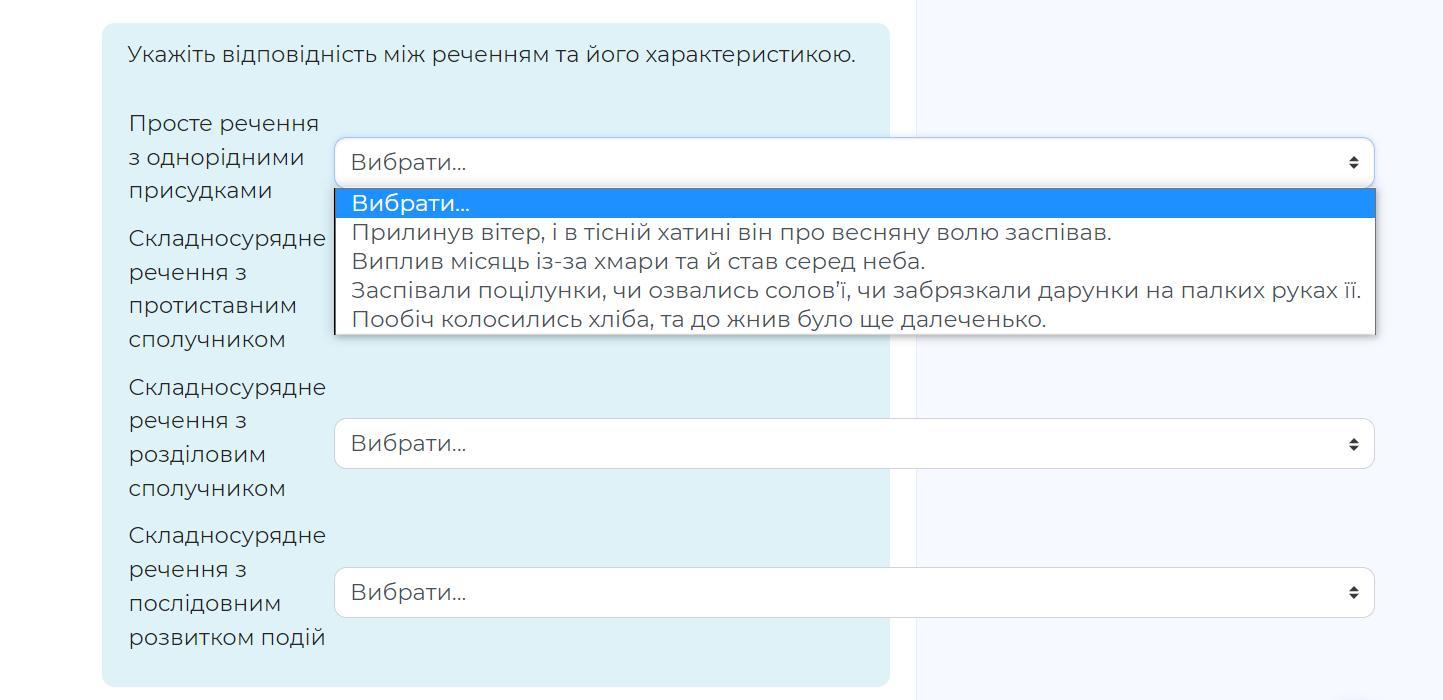1443x700 pixels.
Task: Click the label mentioning "розділовим сполучником"
Action: coord(227,437)
